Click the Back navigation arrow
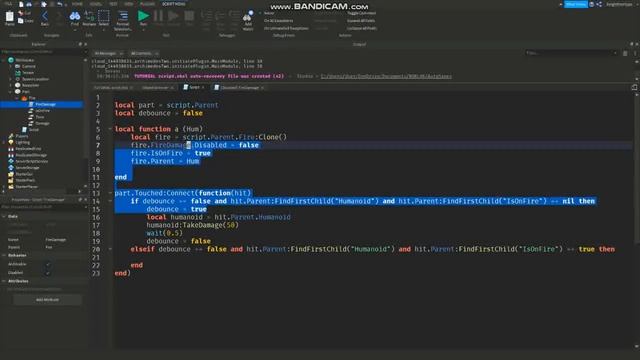Viewport: 640px width, 360px height. coord(44,16)
